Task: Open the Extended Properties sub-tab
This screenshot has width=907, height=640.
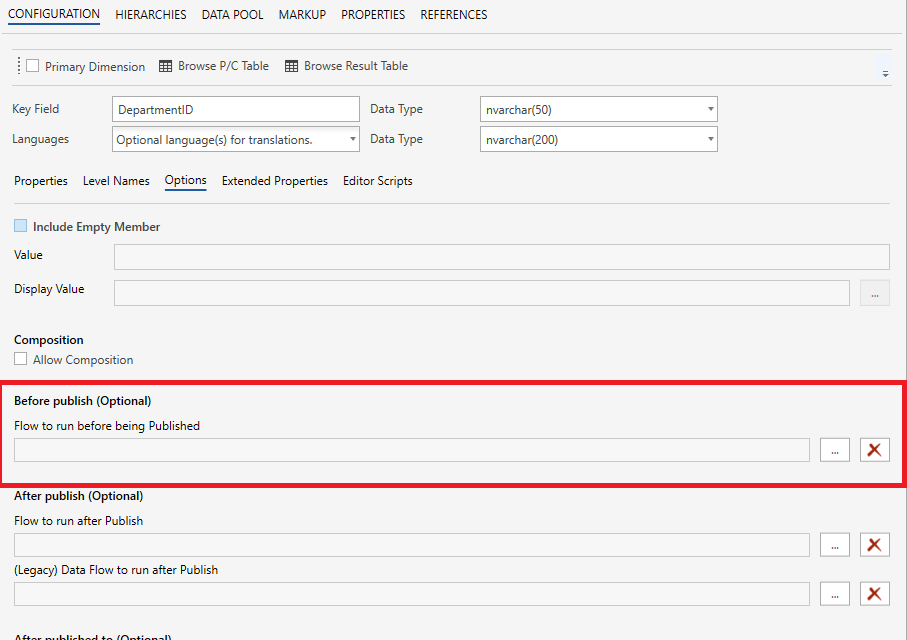Action: coord(274,181)
